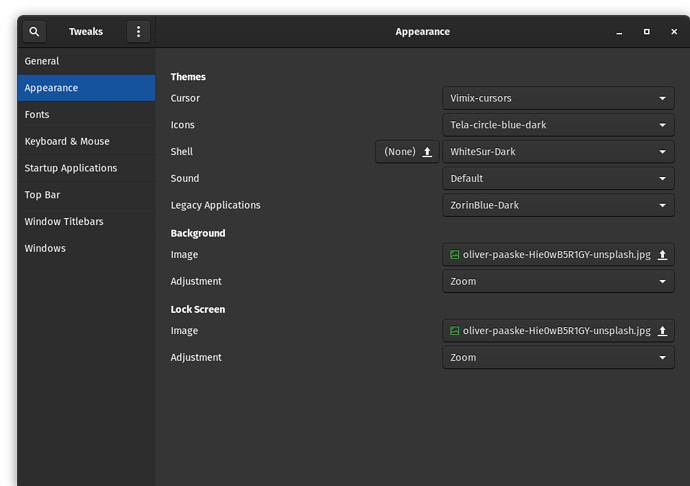The height and width of the screenshot is (486, 690).
Task: Click the Lock Screen section heading
Action: [198, 309]
